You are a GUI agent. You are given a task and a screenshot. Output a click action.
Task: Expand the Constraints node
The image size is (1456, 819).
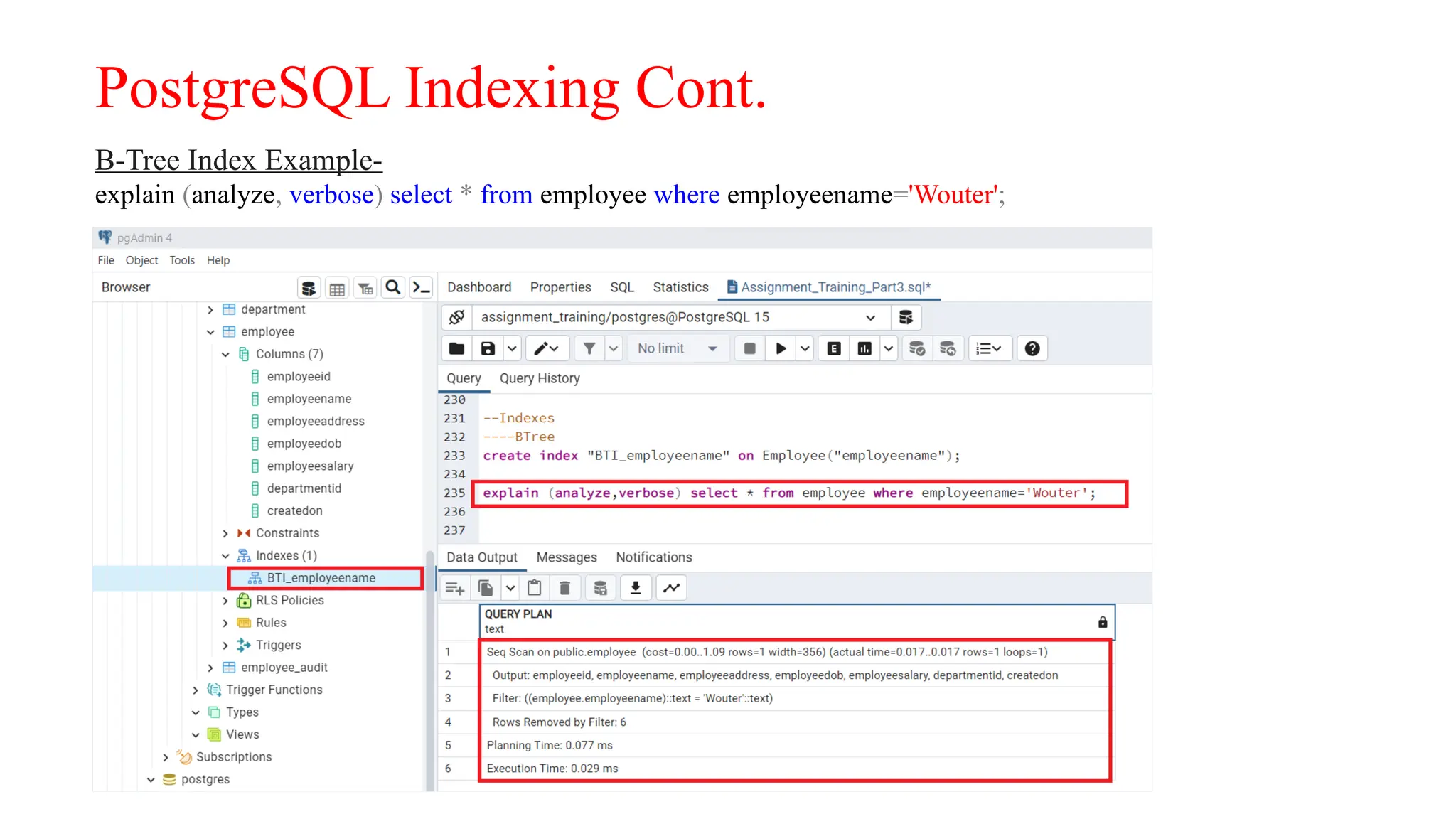225,533
